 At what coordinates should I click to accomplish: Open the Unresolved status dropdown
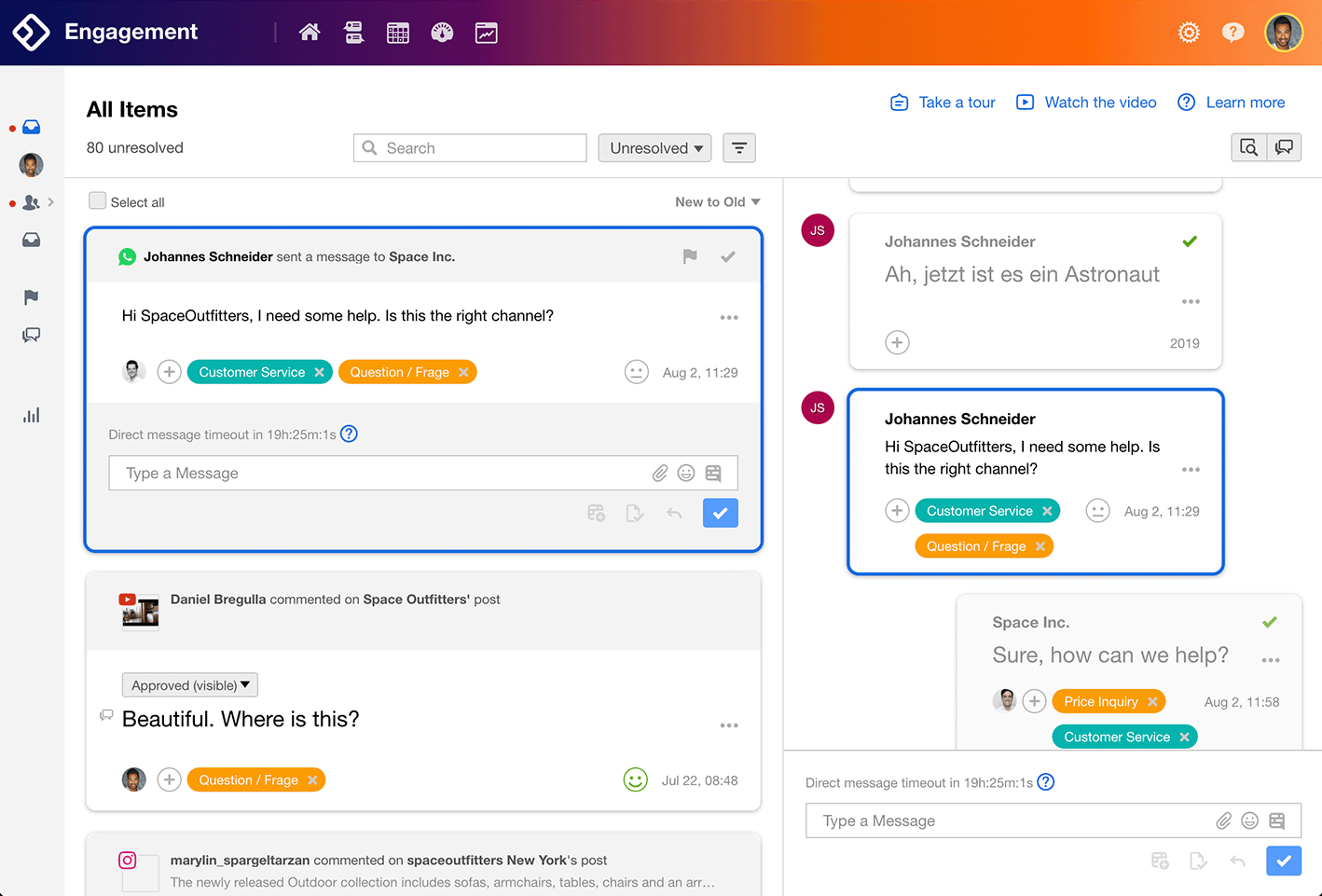[x=654, y=148]
